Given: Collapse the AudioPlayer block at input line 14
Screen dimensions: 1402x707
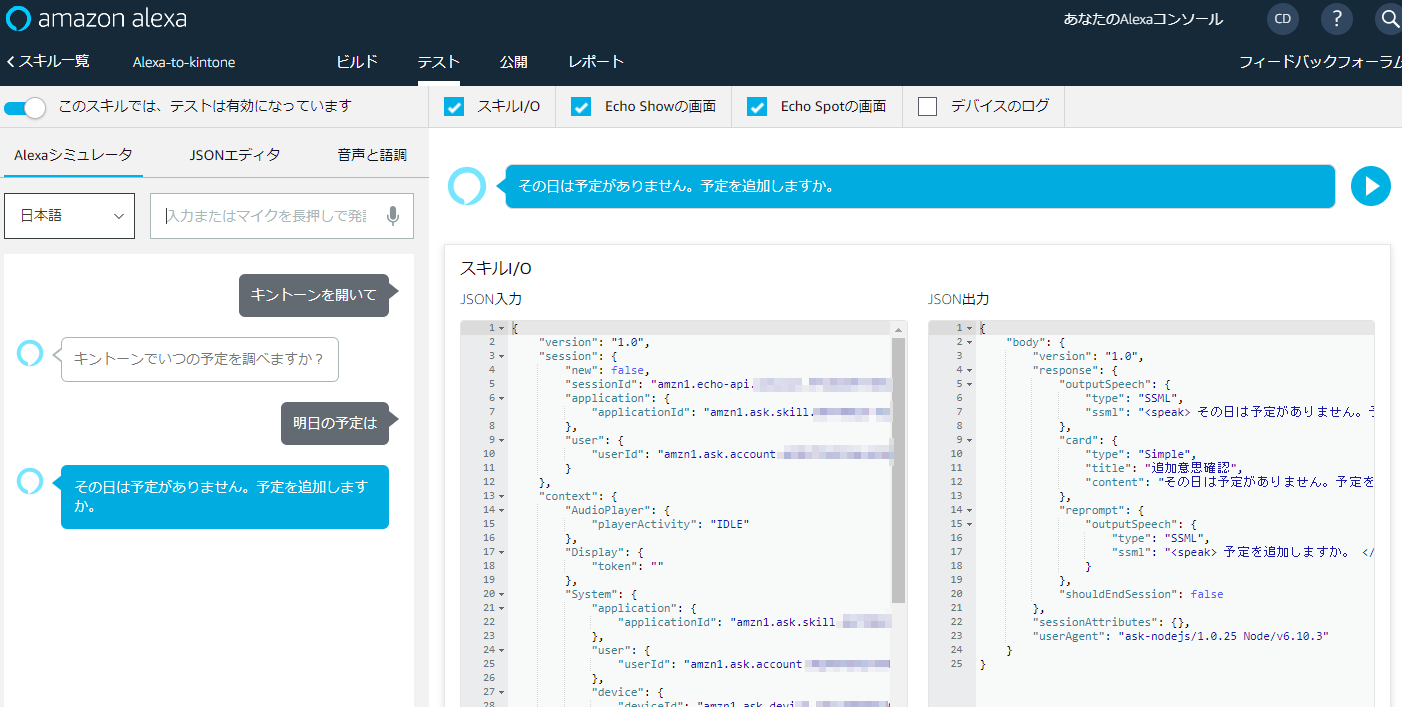Looking at the screenshot, I should point(501,510).
